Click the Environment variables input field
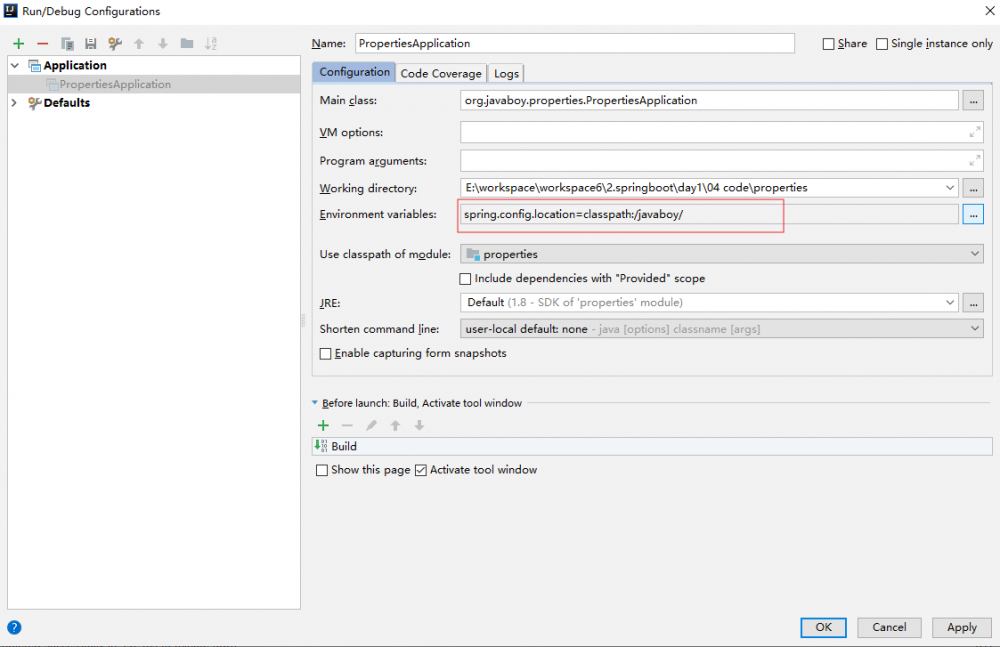The image size is (1000, 647). point(620,213)
